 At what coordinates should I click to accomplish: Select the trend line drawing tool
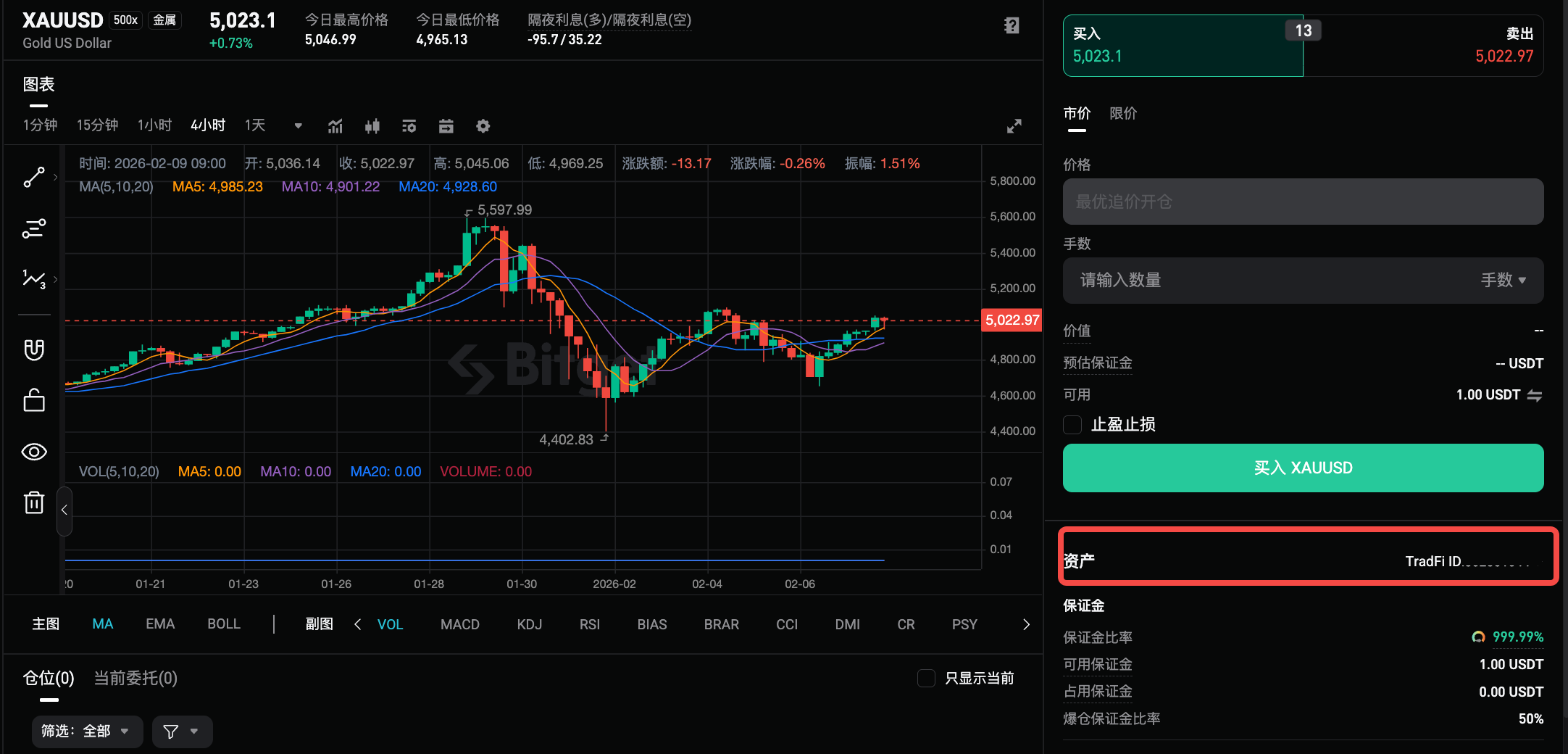(x=34, y=176)
